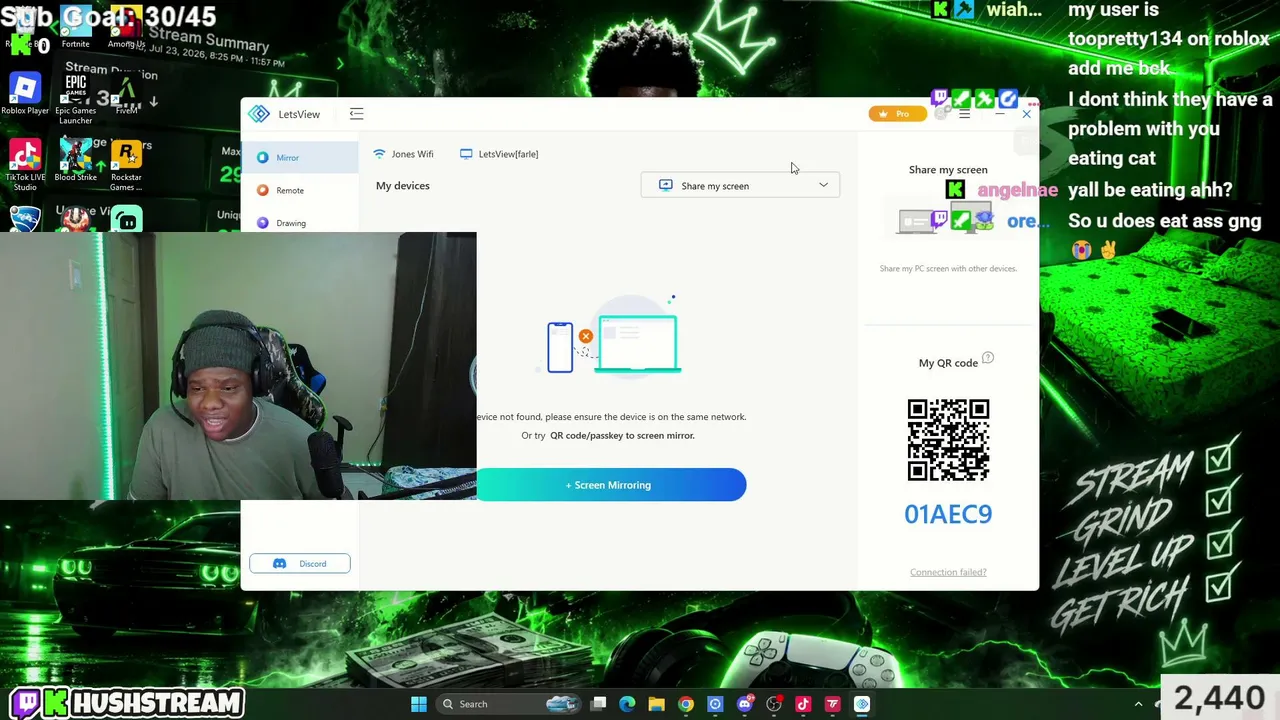The image size is (1280, 720).
Task: Start Screen Mirroring with the blue button
Action: [610, 485]
